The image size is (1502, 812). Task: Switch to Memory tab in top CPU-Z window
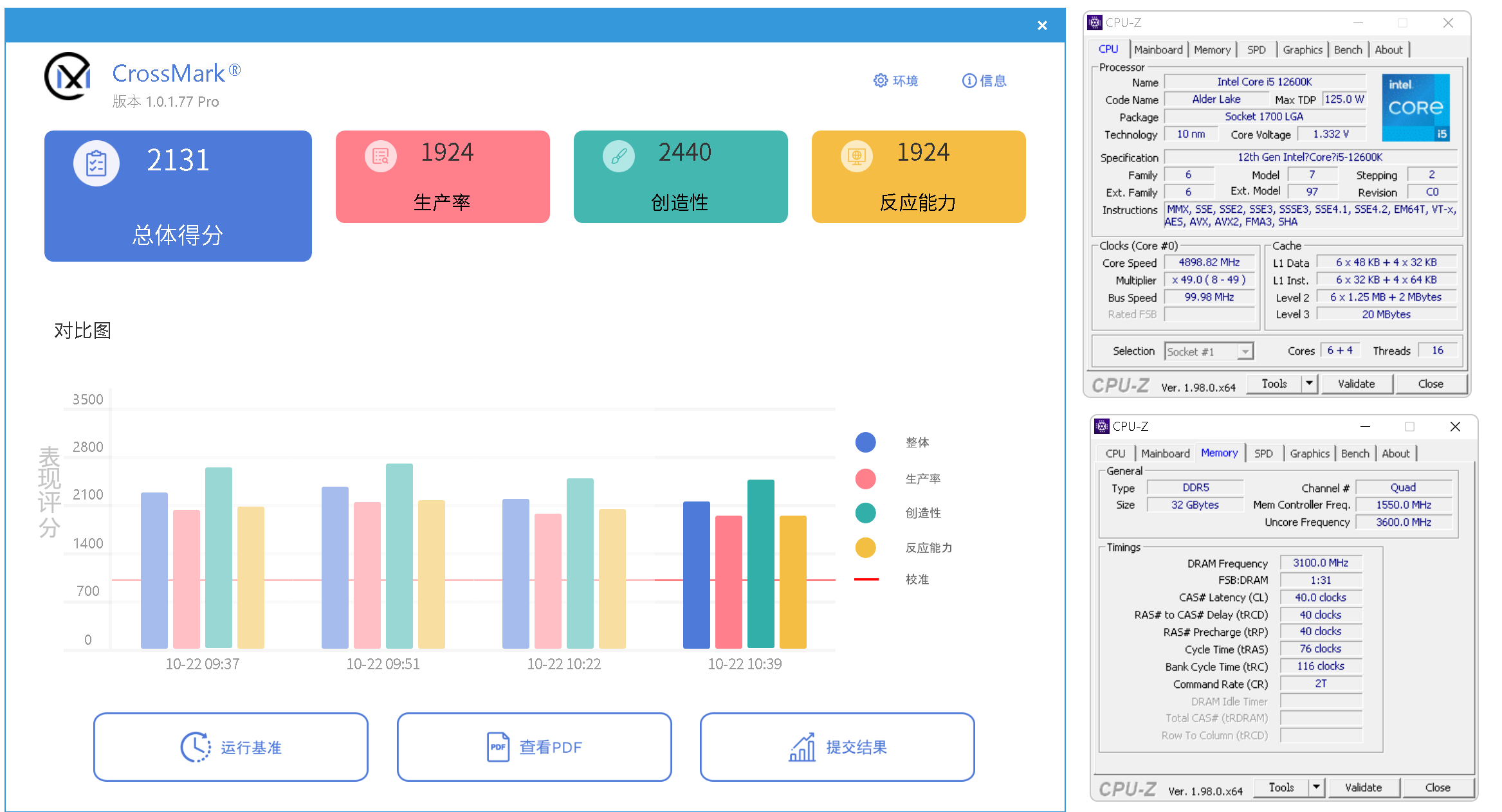point(1213,50)
